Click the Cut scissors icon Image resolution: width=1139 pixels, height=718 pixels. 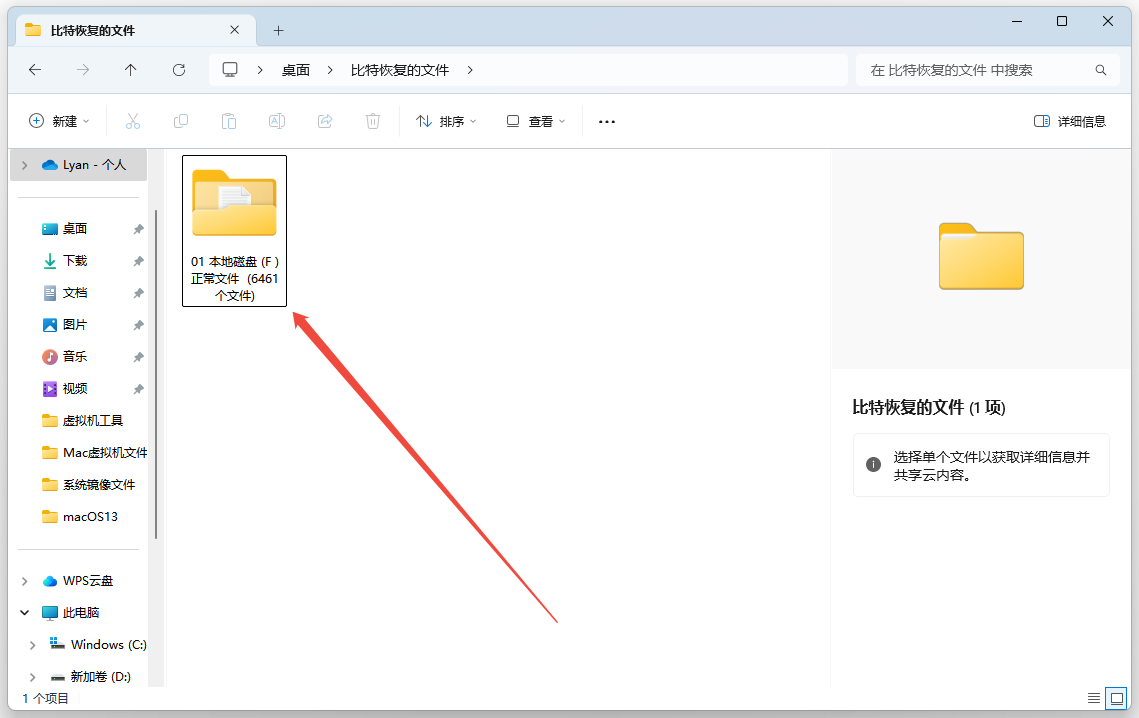point(133,121)
